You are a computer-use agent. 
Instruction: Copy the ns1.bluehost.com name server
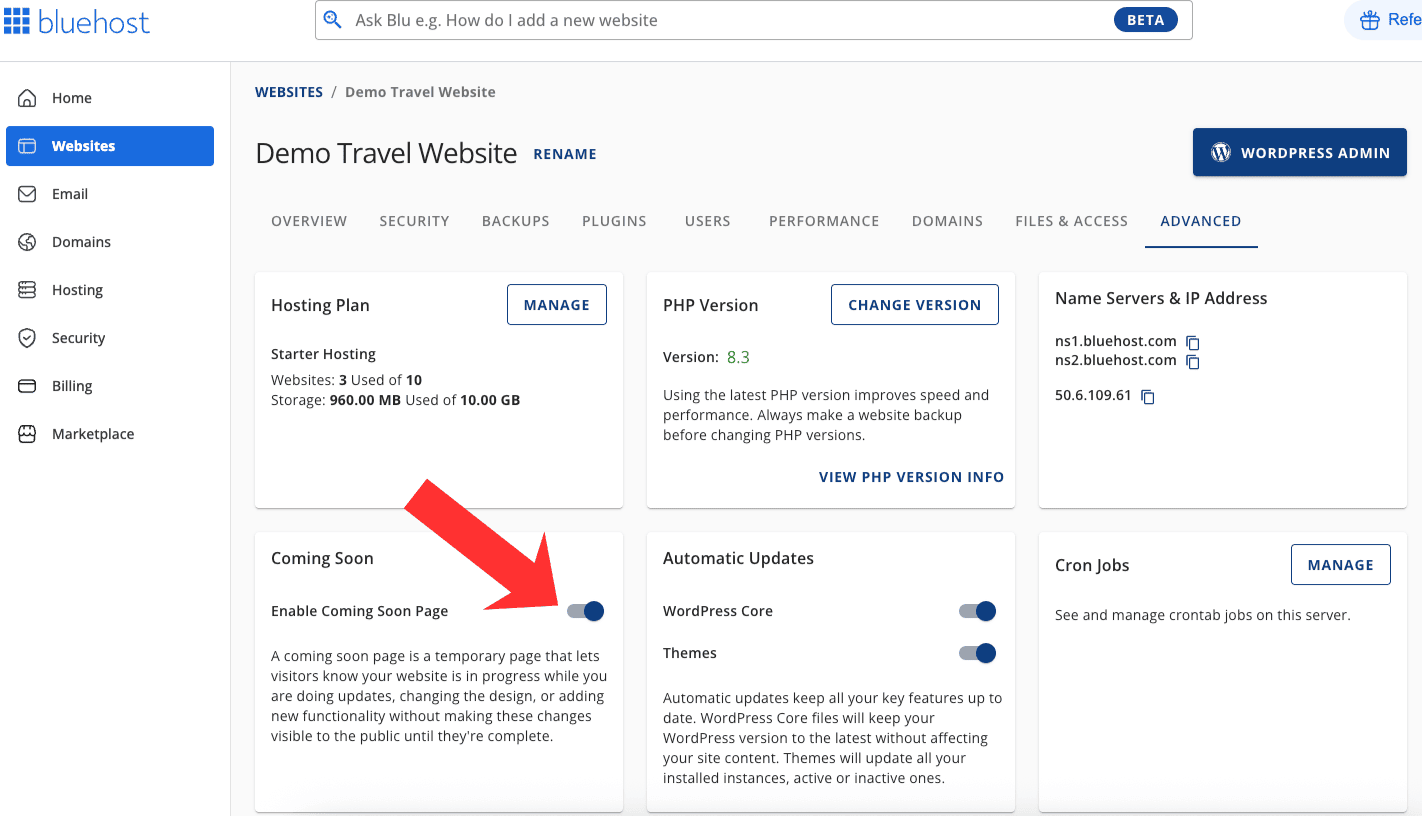pos(1193,342)
